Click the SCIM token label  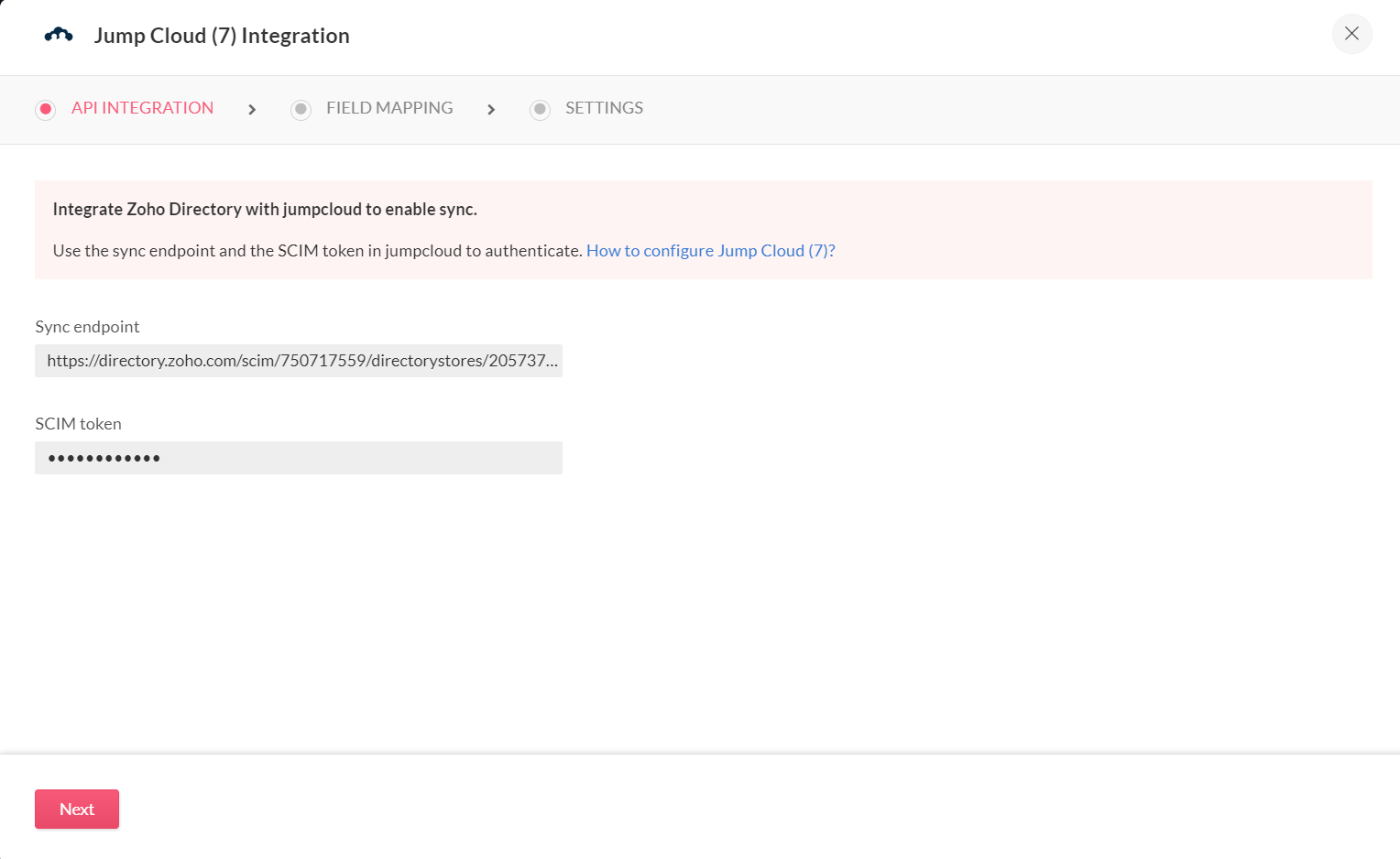click(x=78, y=424)
